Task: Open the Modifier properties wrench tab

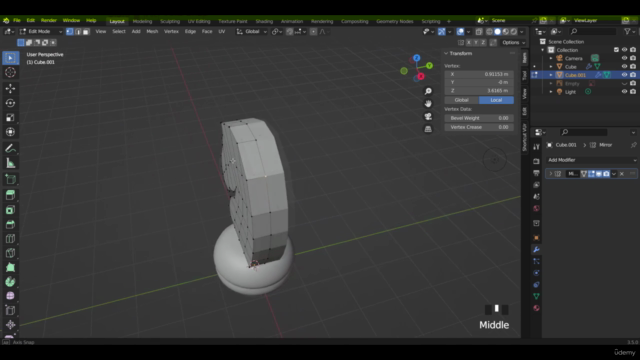Action: (536, 249)
